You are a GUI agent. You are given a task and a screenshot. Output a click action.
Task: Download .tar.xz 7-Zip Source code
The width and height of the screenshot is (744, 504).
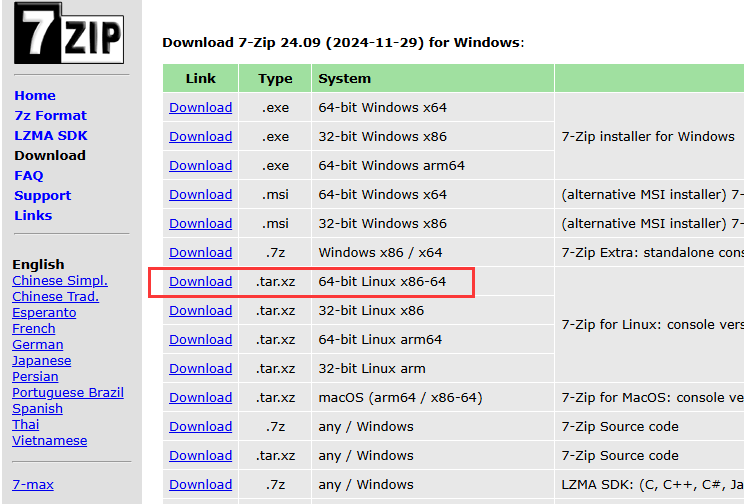(201, 455)
